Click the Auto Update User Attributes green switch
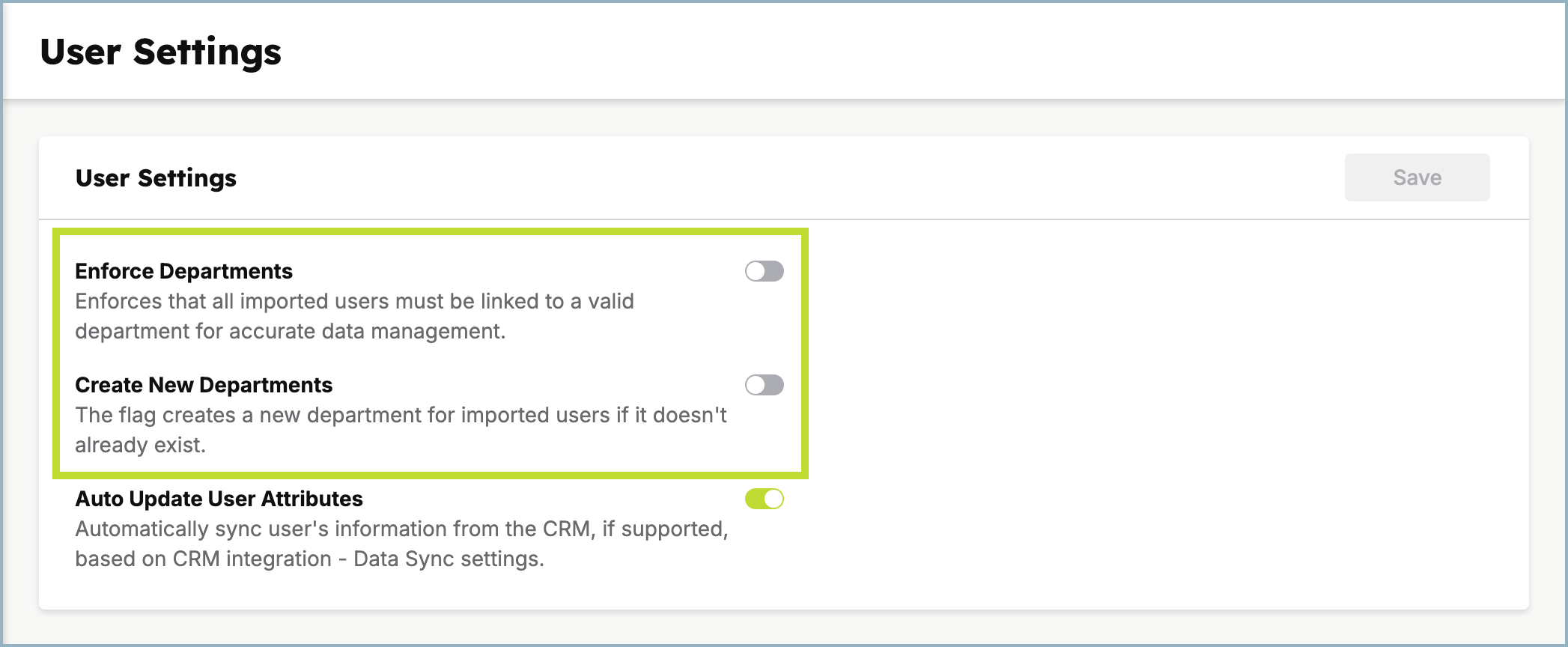1568x647 pixels. (765, 499)
